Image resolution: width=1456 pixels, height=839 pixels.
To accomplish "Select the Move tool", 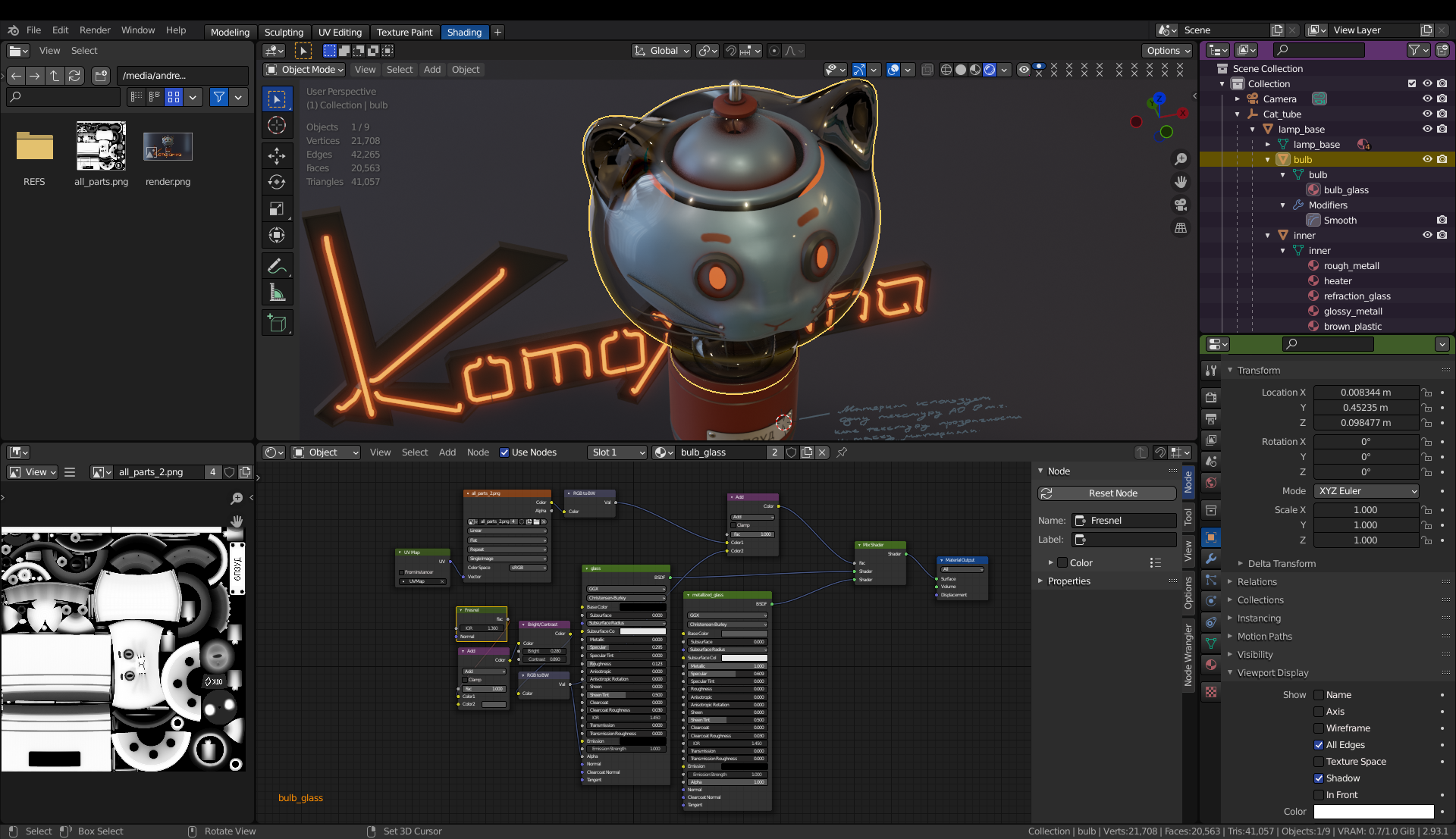I will point(277,155).
